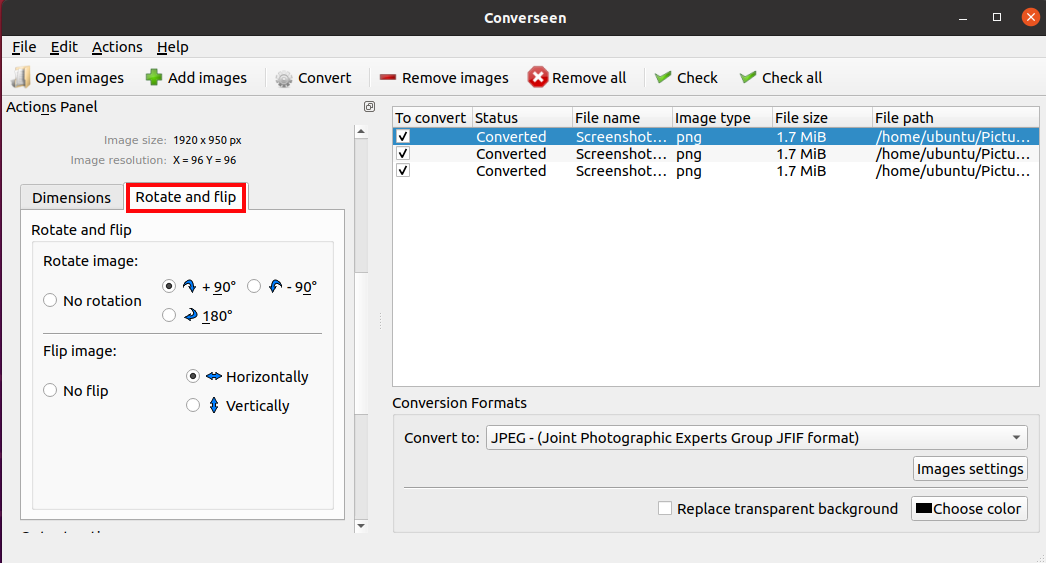Select the Vertically flip radio button
This screenshot has width=1046, height=563.
point(193,405)
